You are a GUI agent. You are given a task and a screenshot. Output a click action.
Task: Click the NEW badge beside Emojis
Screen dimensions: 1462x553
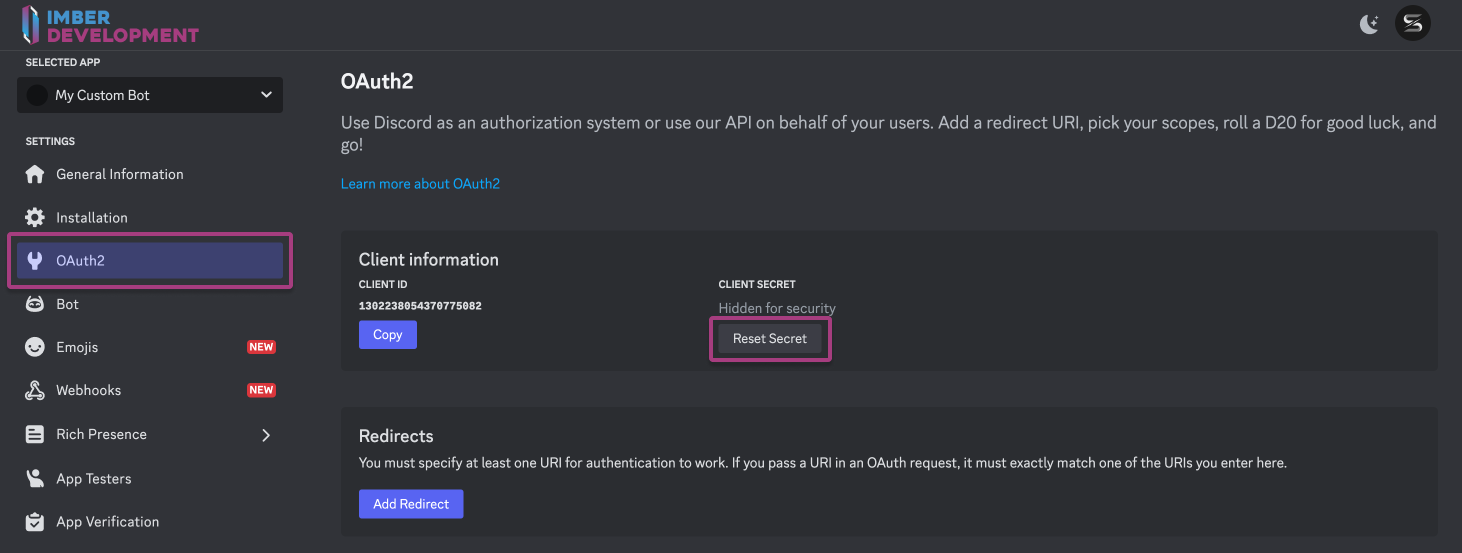coord(261,347)
